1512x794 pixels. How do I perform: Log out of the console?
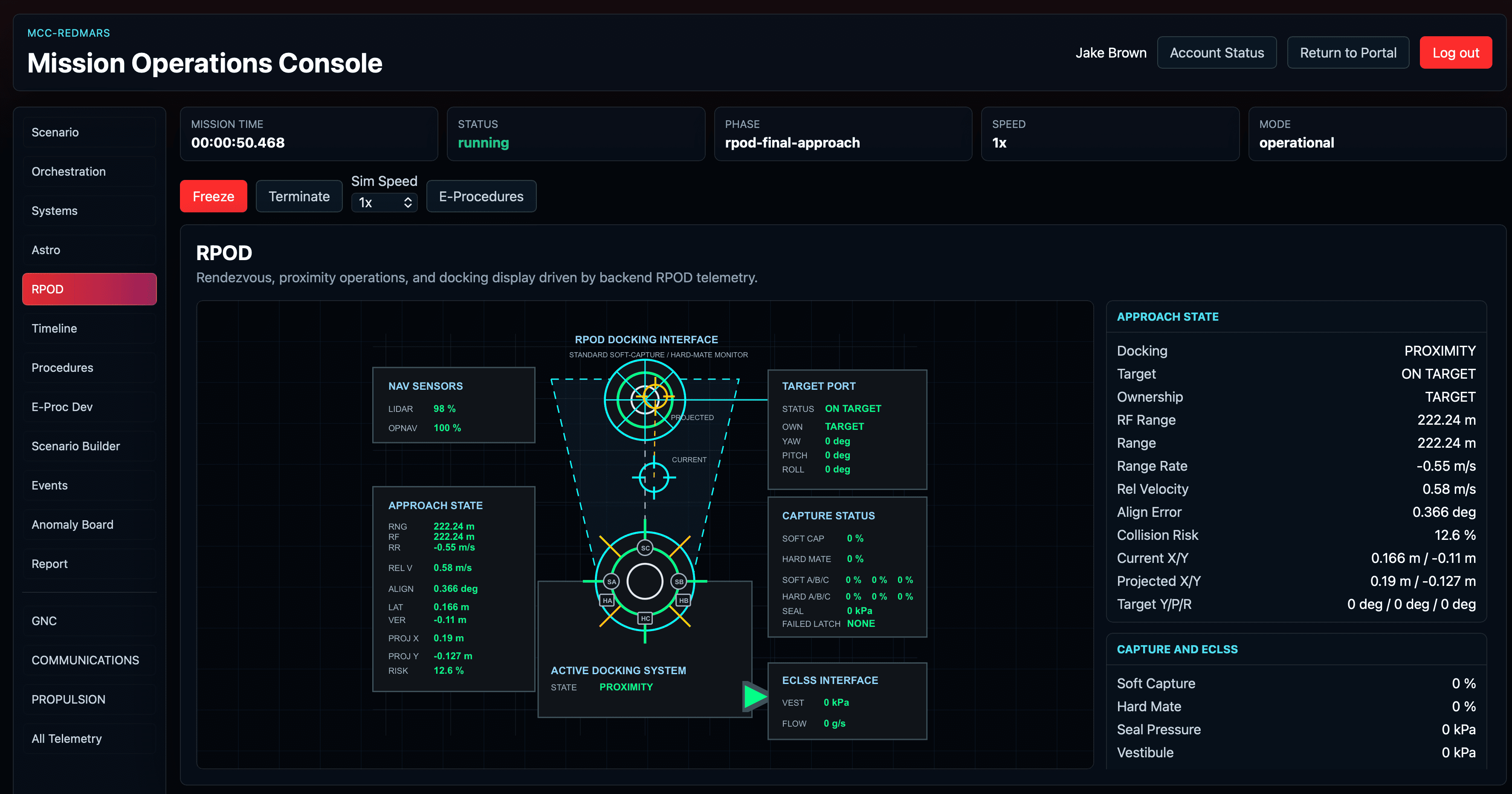coord(1456,53)
